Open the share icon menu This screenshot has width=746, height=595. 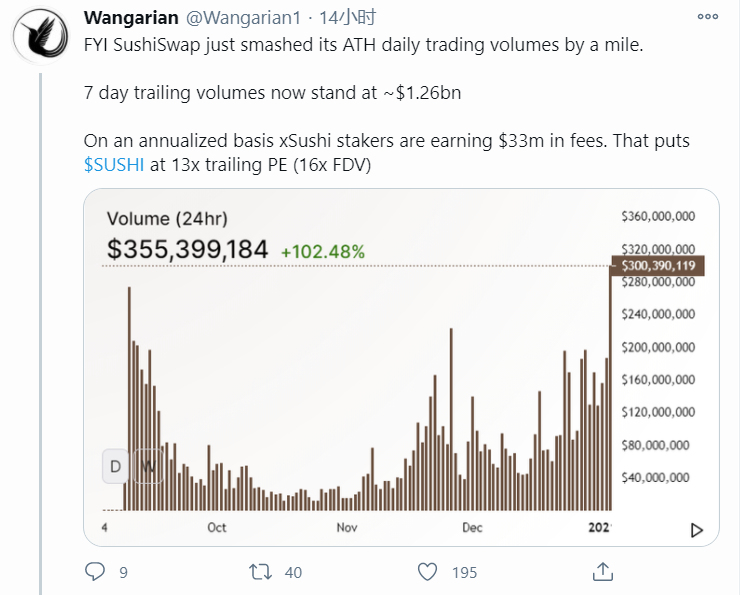tap(603, 571)
